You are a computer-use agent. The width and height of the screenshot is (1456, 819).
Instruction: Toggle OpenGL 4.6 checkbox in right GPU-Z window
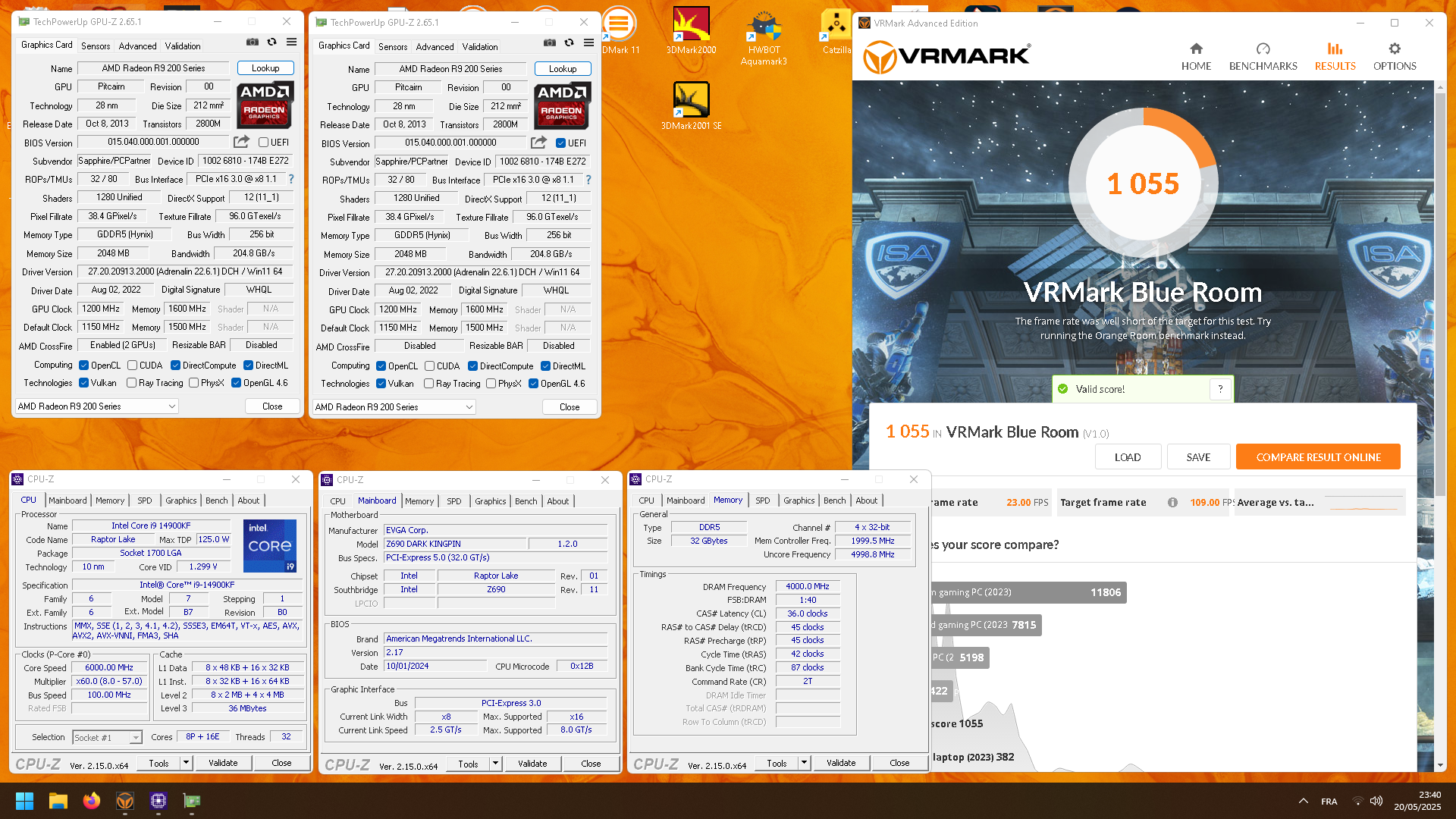click(534, 384)
